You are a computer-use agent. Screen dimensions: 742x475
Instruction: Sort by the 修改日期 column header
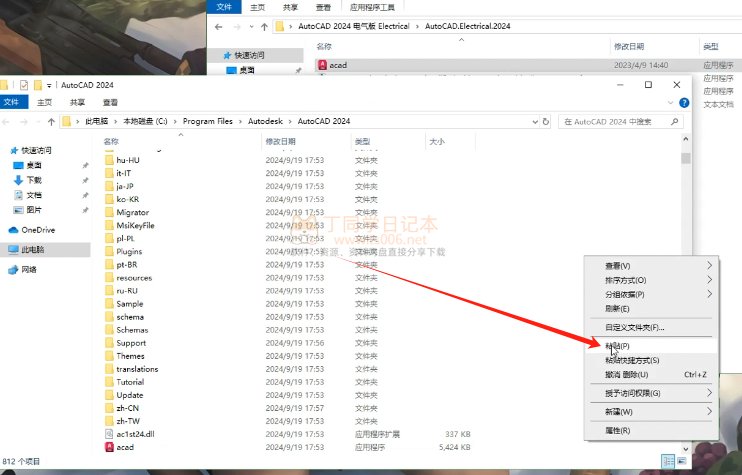coord(280,142)
